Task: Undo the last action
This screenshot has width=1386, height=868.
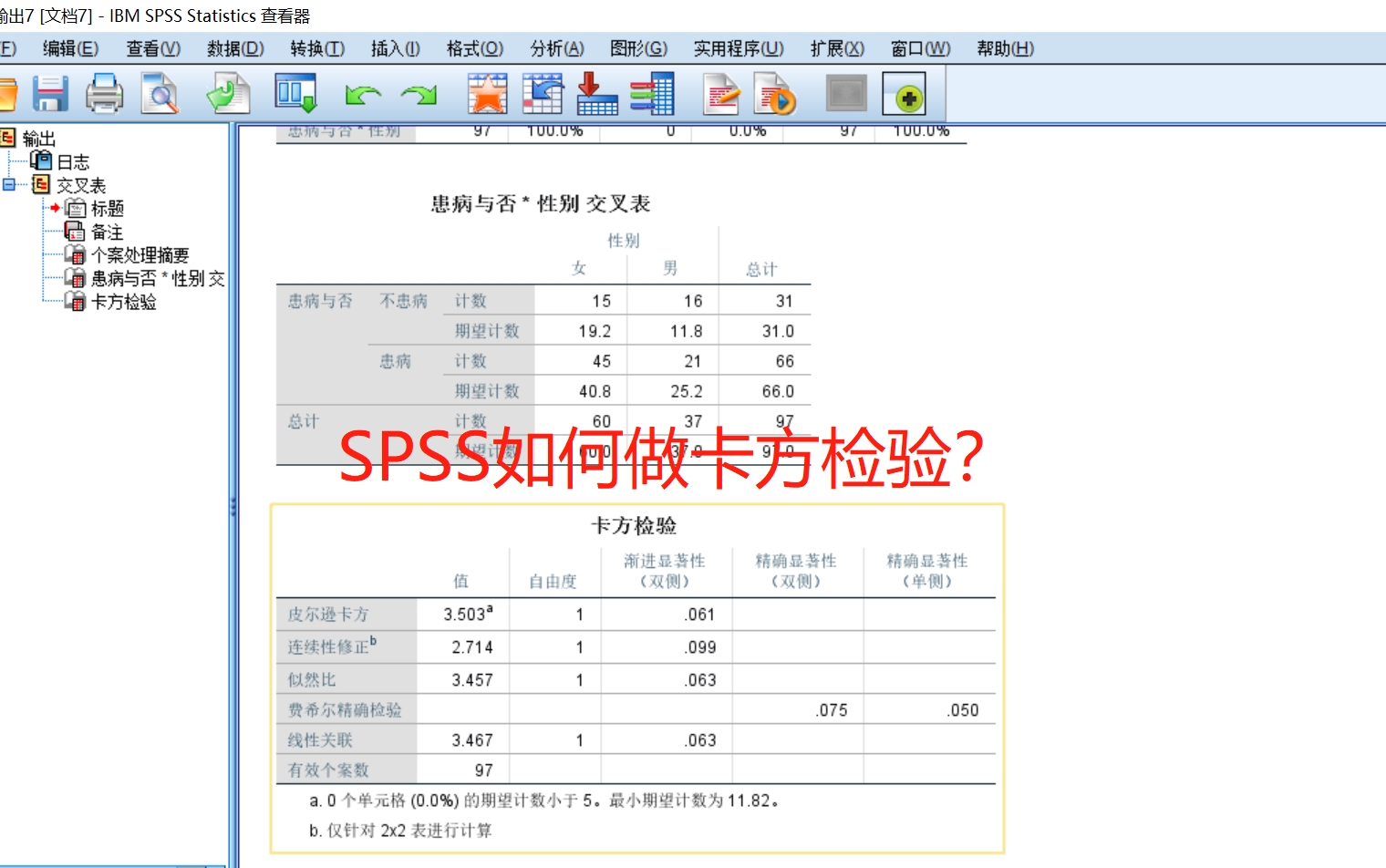Action: pos(362,92)
